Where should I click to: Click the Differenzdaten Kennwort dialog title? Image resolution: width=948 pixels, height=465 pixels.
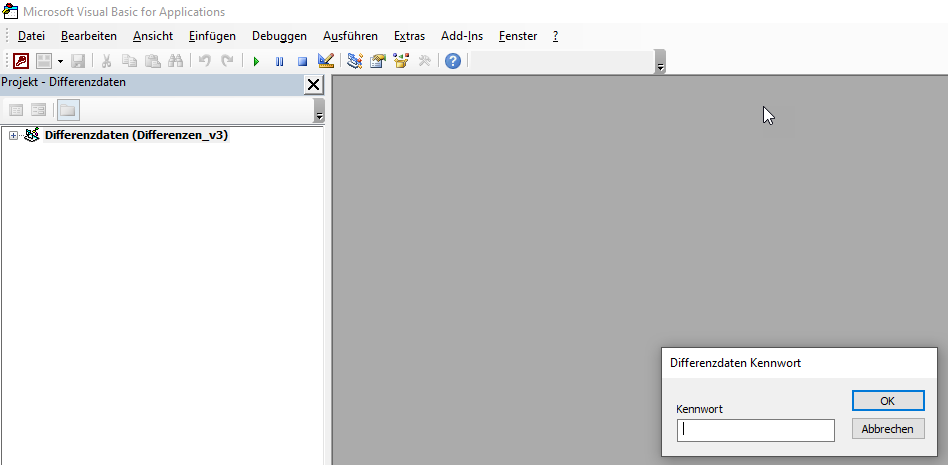(x=735, y=363)
